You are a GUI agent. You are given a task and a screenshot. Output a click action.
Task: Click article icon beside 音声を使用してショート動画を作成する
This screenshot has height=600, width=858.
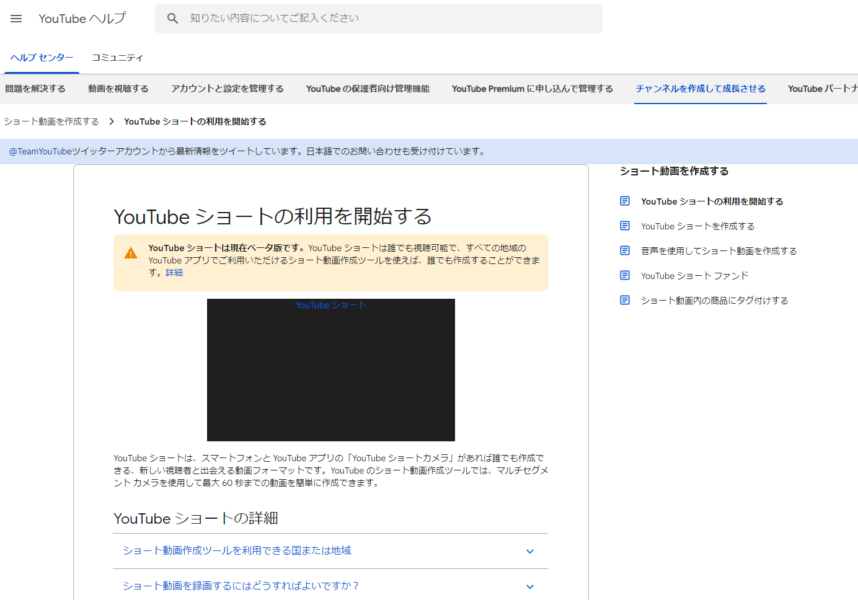coord(625,251)
